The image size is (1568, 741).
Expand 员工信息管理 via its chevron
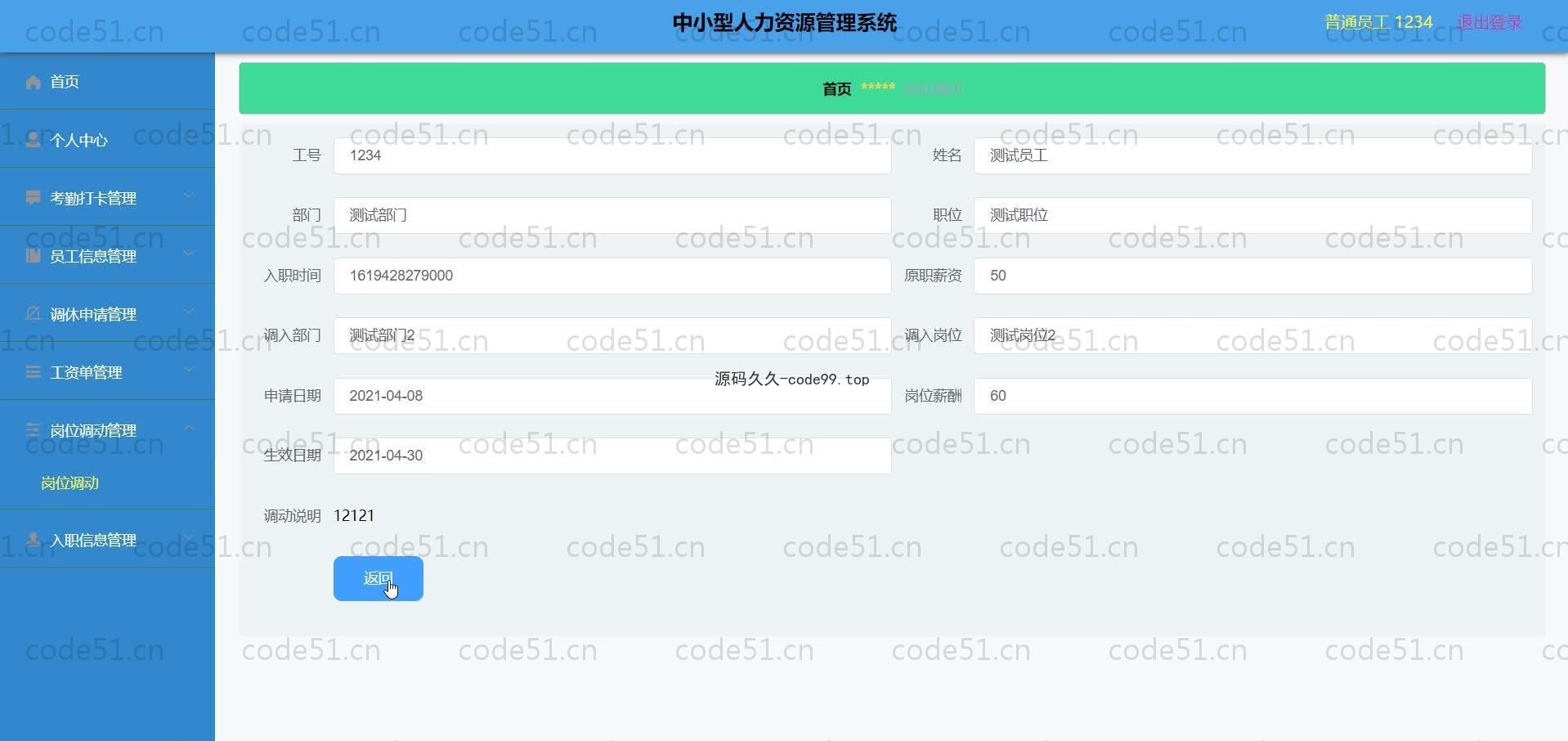click(x=189, y=254)
